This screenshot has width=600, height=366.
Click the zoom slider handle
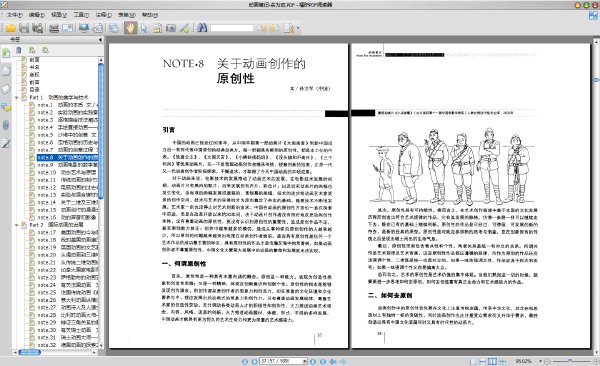tap(570, 361)
